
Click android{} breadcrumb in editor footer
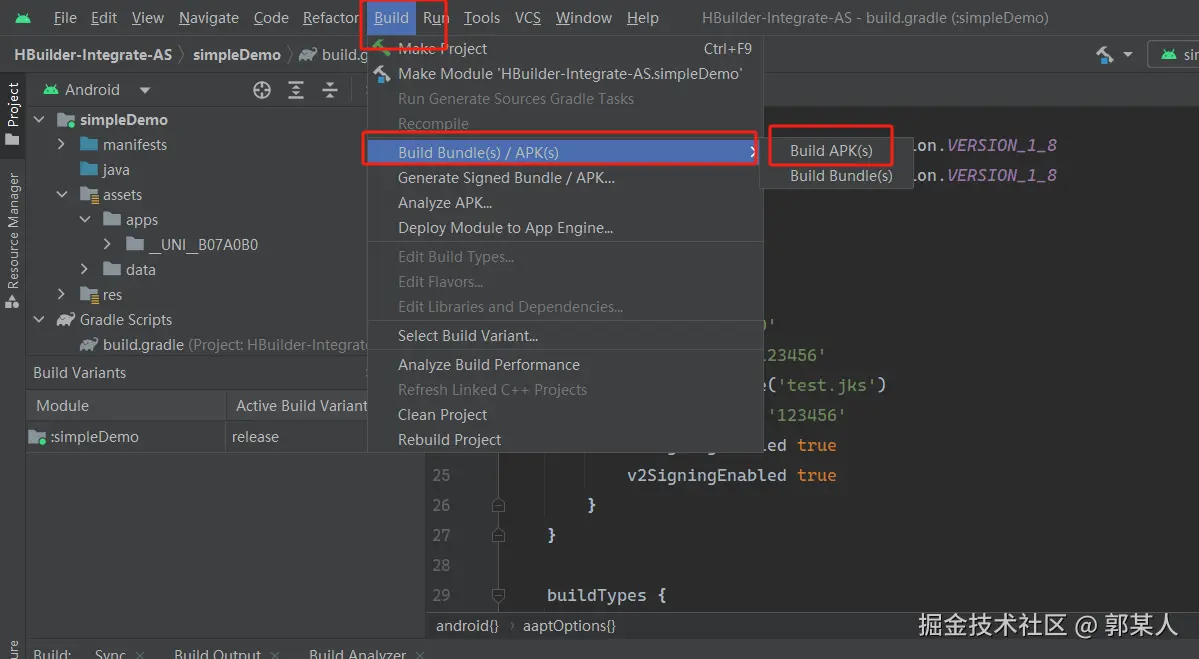[467, 626]
